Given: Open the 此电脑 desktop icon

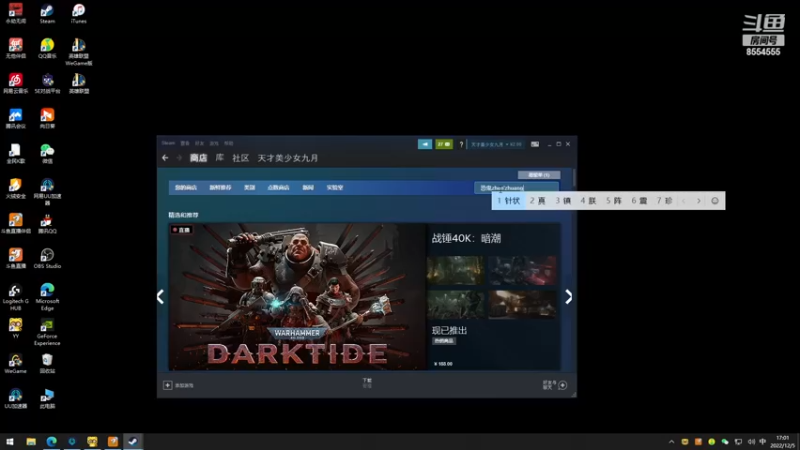Looking at the screenshot, I should click(47, 398).
